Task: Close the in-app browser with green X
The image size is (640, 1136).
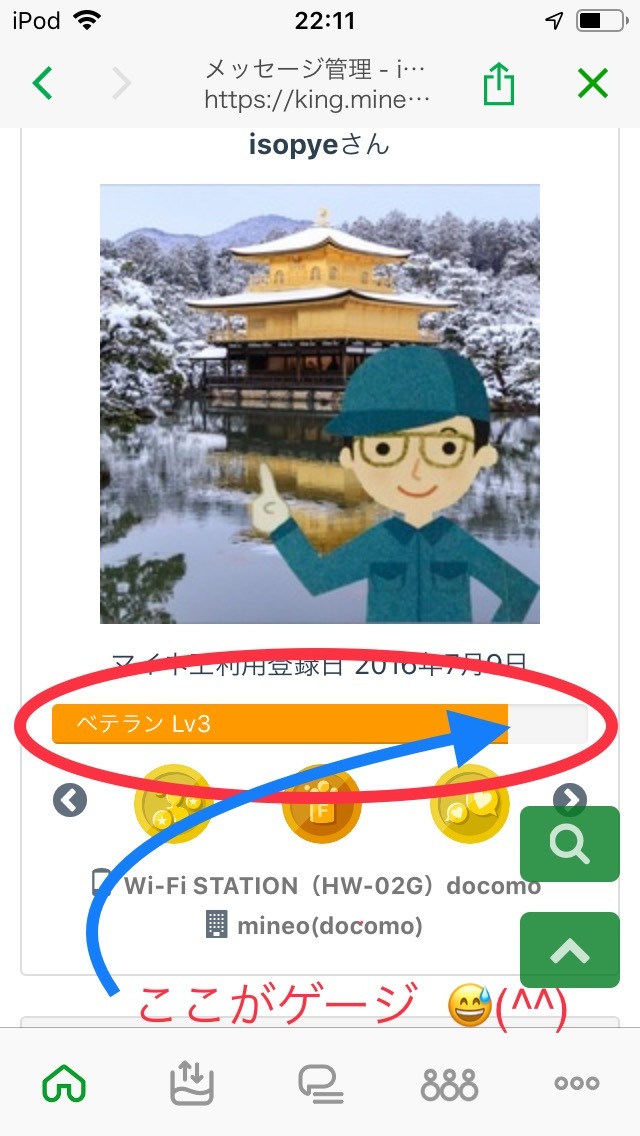Action: tap(593, 84)
